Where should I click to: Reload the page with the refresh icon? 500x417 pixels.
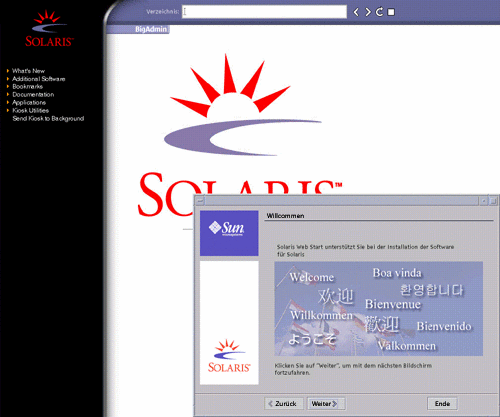pyautogui.click(x=379, y=12)
